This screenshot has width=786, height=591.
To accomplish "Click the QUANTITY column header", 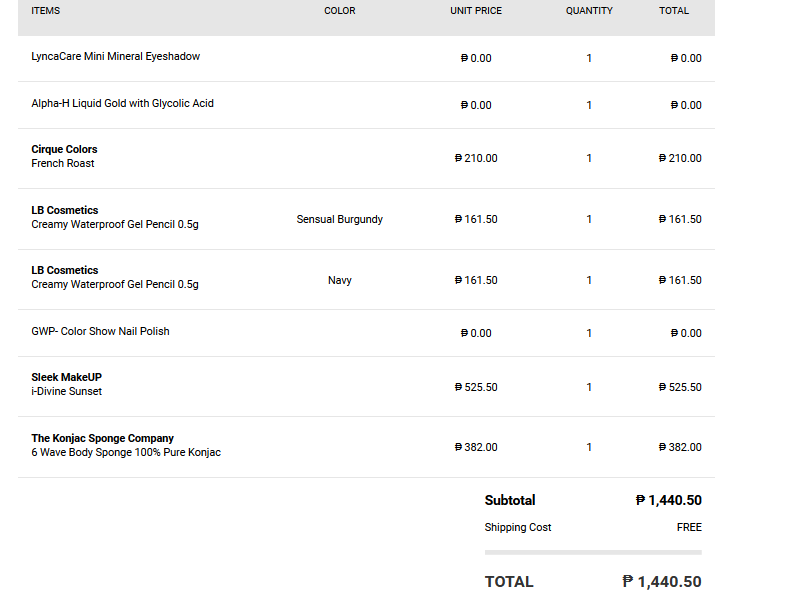I will pyautogui.click(x=589, y=11).
